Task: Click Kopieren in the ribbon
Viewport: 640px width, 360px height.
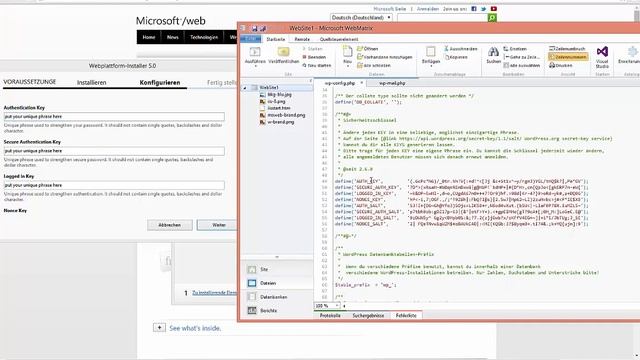Action: (x=456, y=57)
